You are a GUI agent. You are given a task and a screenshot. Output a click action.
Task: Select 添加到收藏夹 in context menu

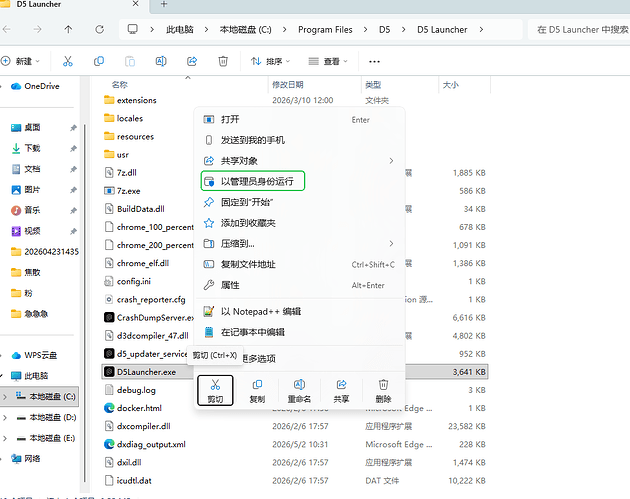click(299, 223)
